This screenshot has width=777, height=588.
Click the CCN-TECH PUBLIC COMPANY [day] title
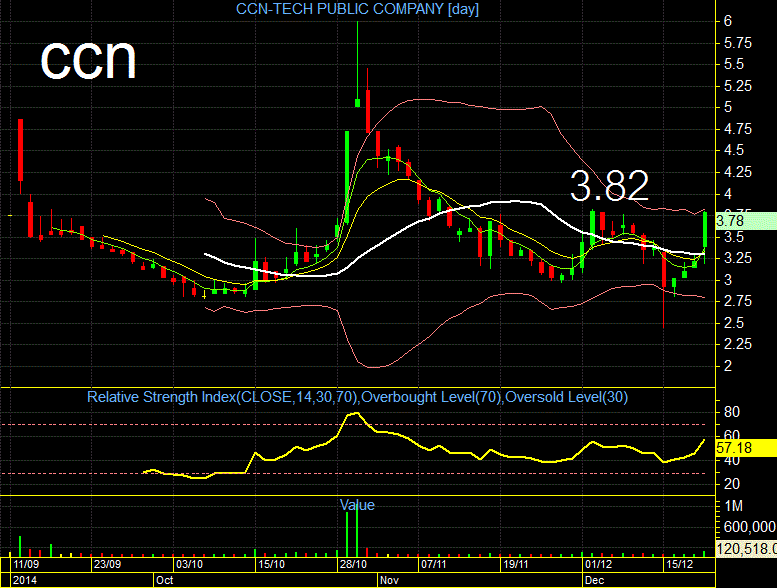(357, 9)
